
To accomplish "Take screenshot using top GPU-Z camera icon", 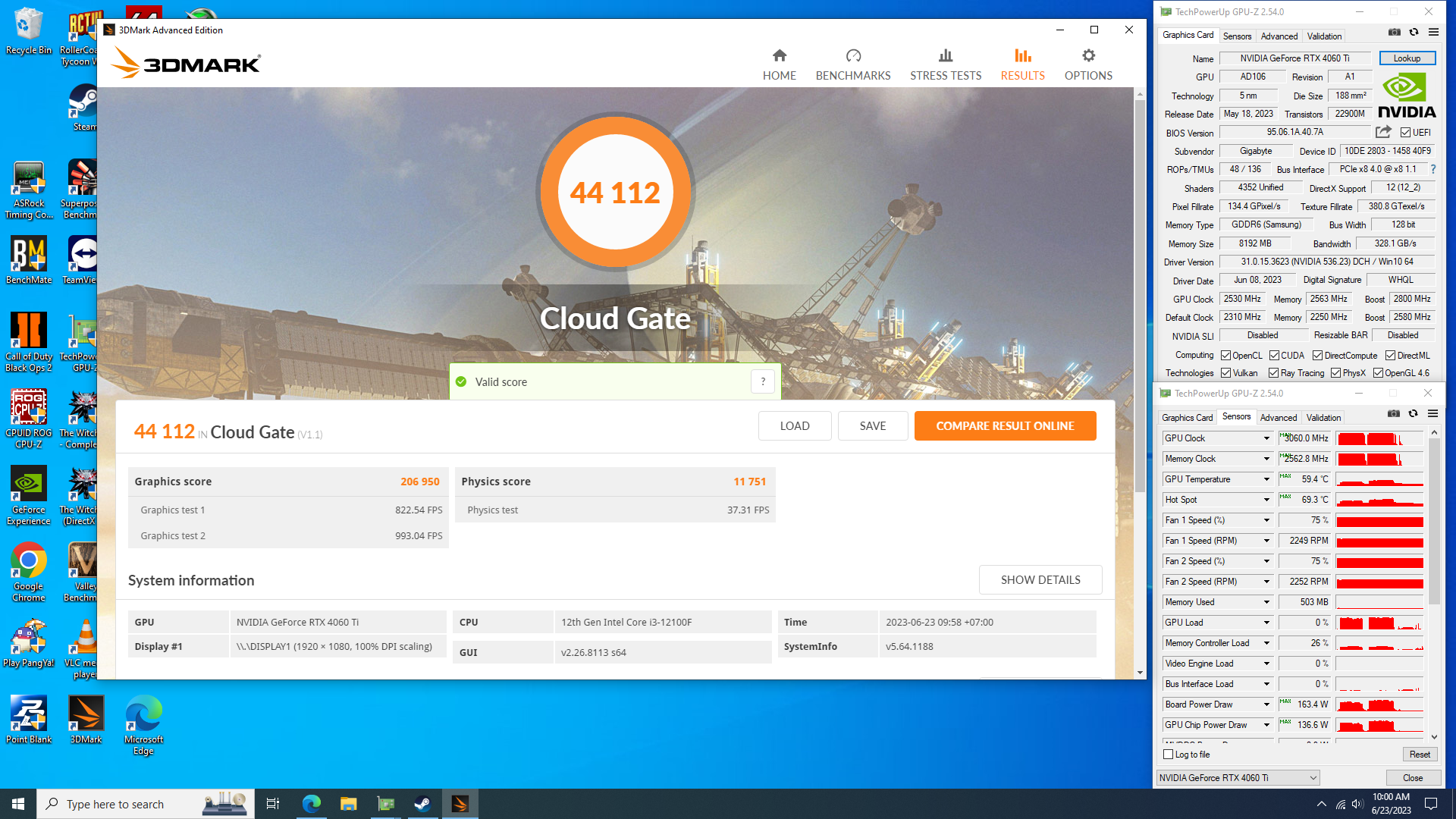I will pos(1394,32).
